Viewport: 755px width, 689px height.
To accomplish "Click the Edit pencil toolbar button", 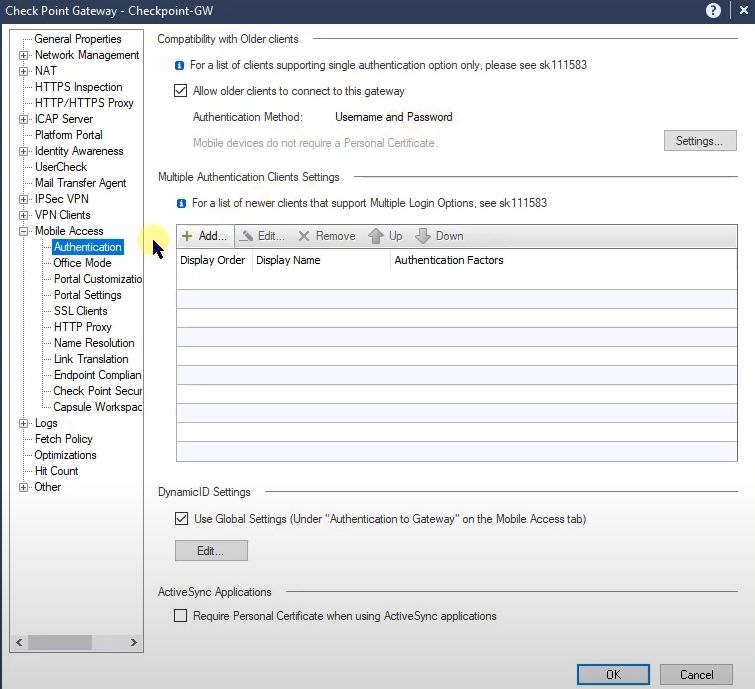I will (262, 236).
